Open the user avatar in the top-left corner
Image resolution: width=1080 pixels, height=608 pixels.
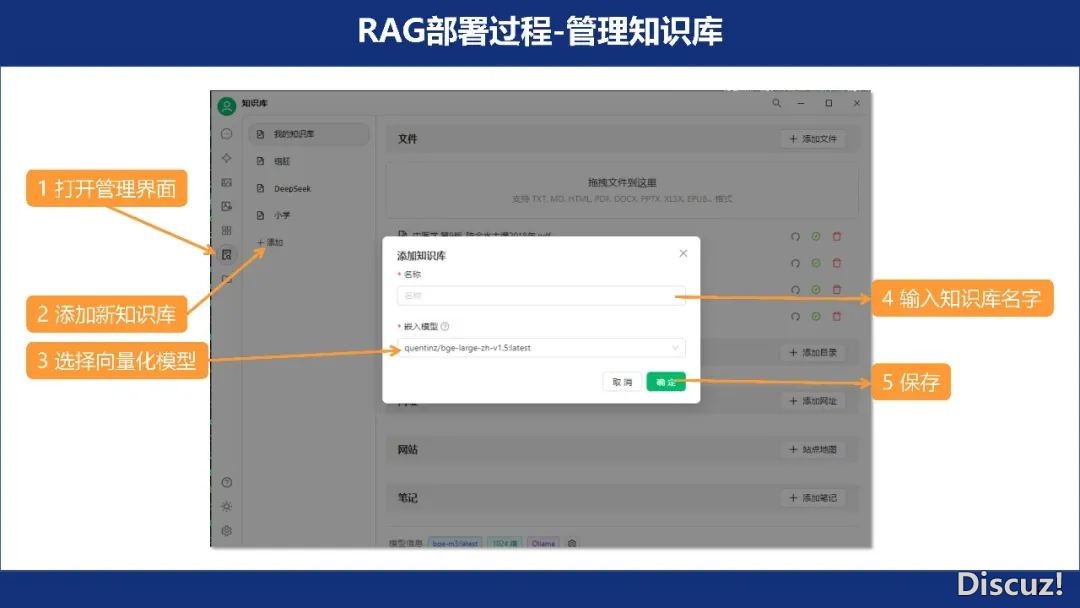pos(227,106)
